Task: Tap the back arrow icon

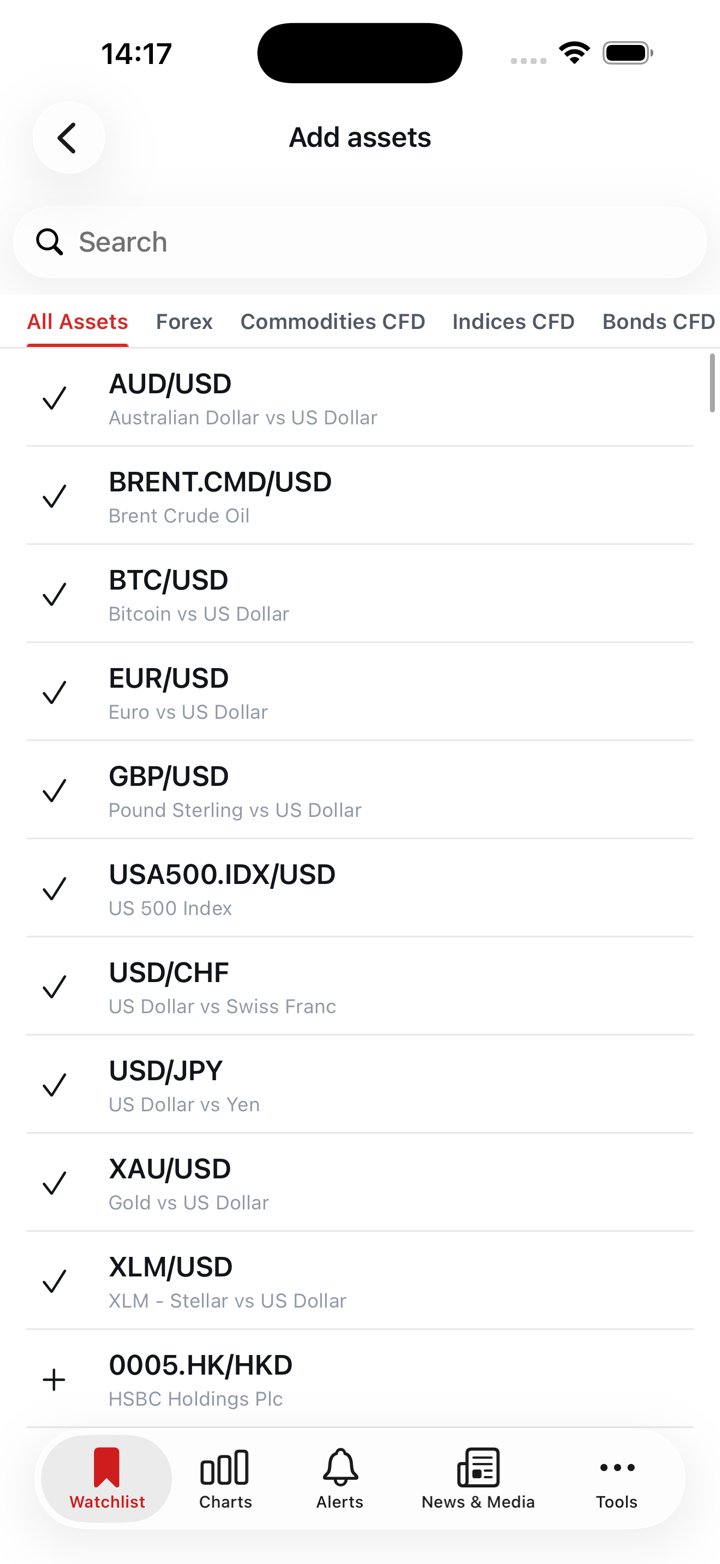Action: point(68,138)
